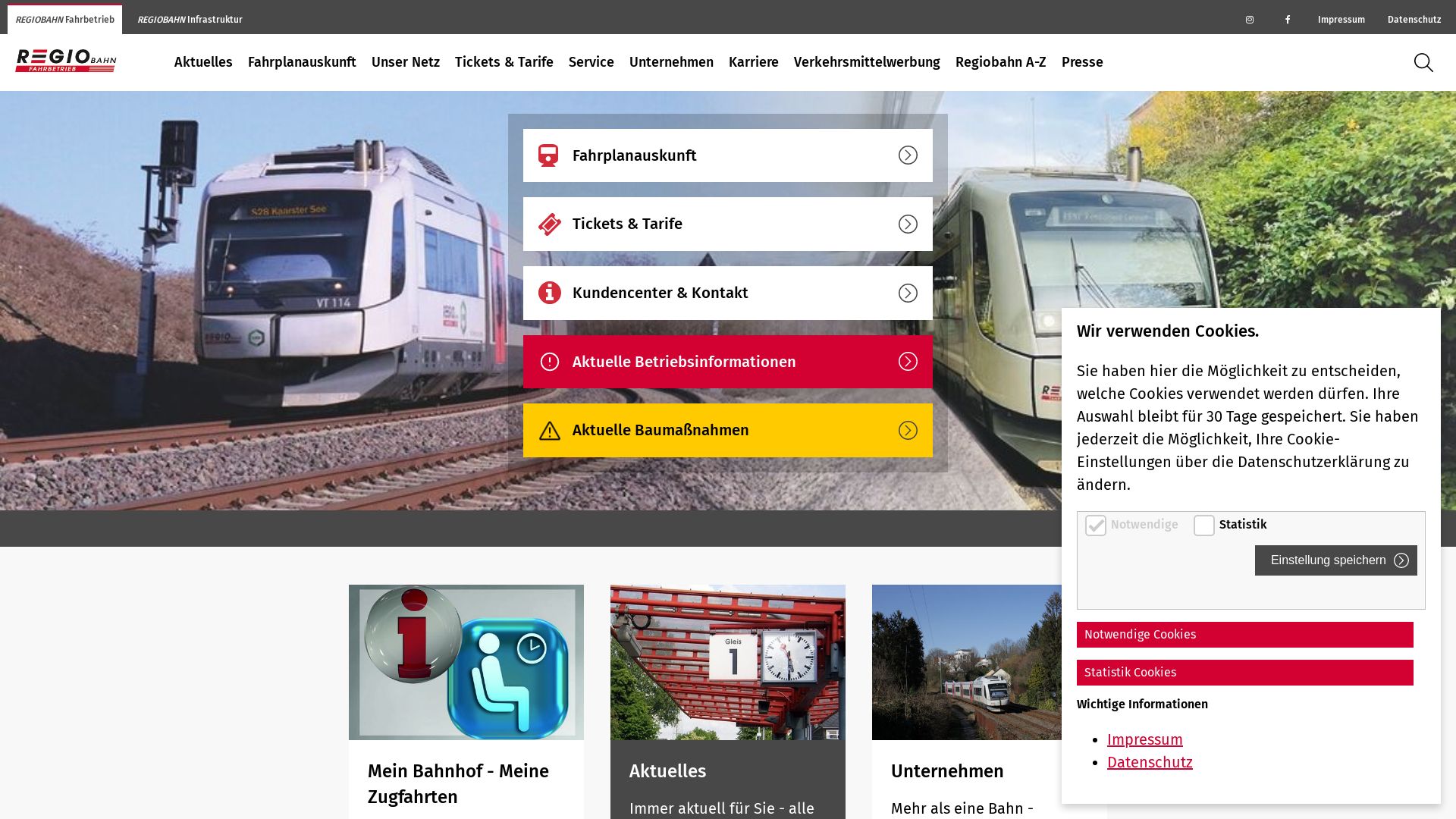The image size is (1456, 819).
Task: Switch to Regiobahn Fahrbetrieb tab
Action: (64, 20)
